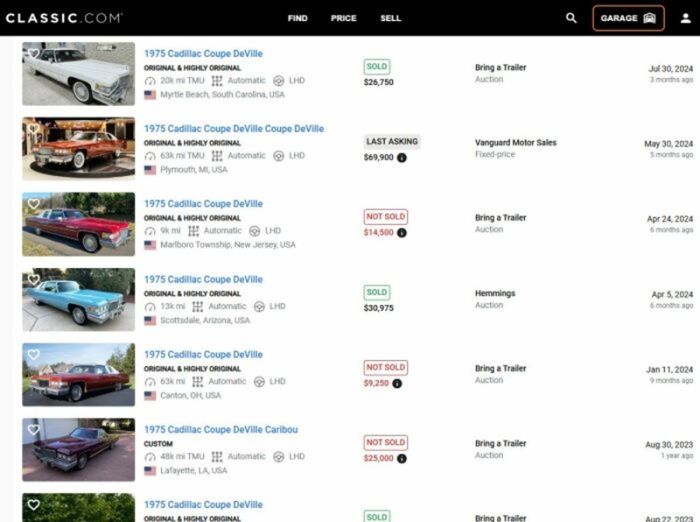Screen dimensions: 700x522
Task: Click the Plymouth showroom Cadillac thumbnail
Action: pyautogui.click(x=78, y=149)
